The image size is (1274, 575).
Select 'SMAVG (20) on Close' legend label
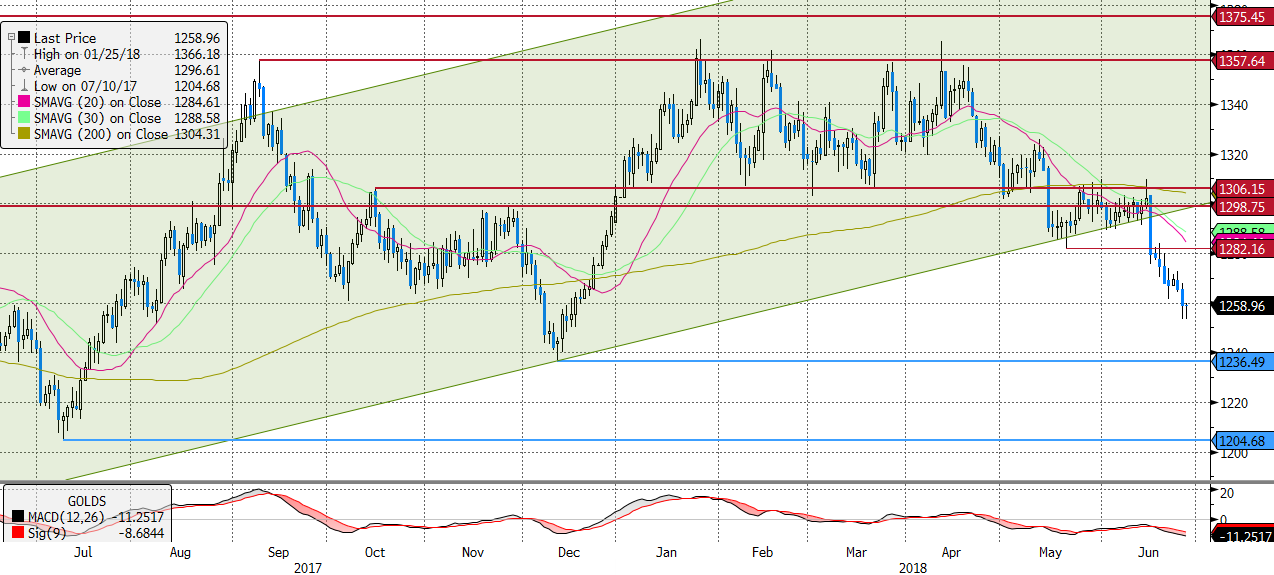97,102
